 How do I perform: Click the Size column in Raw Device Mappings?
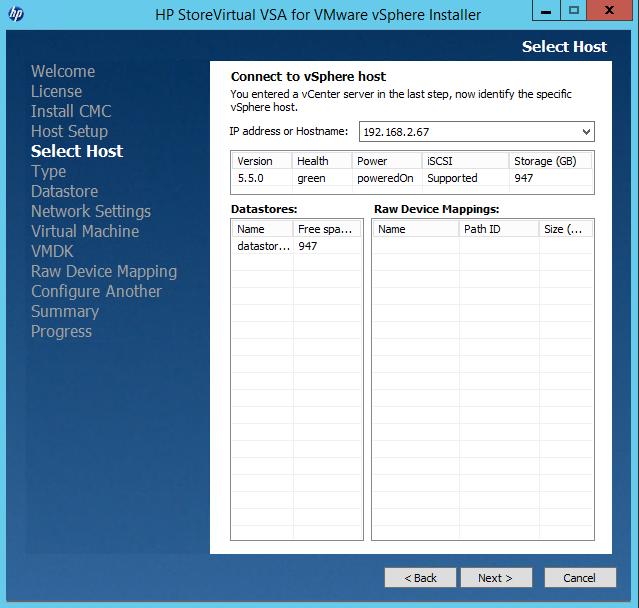[x=564, y=229]
